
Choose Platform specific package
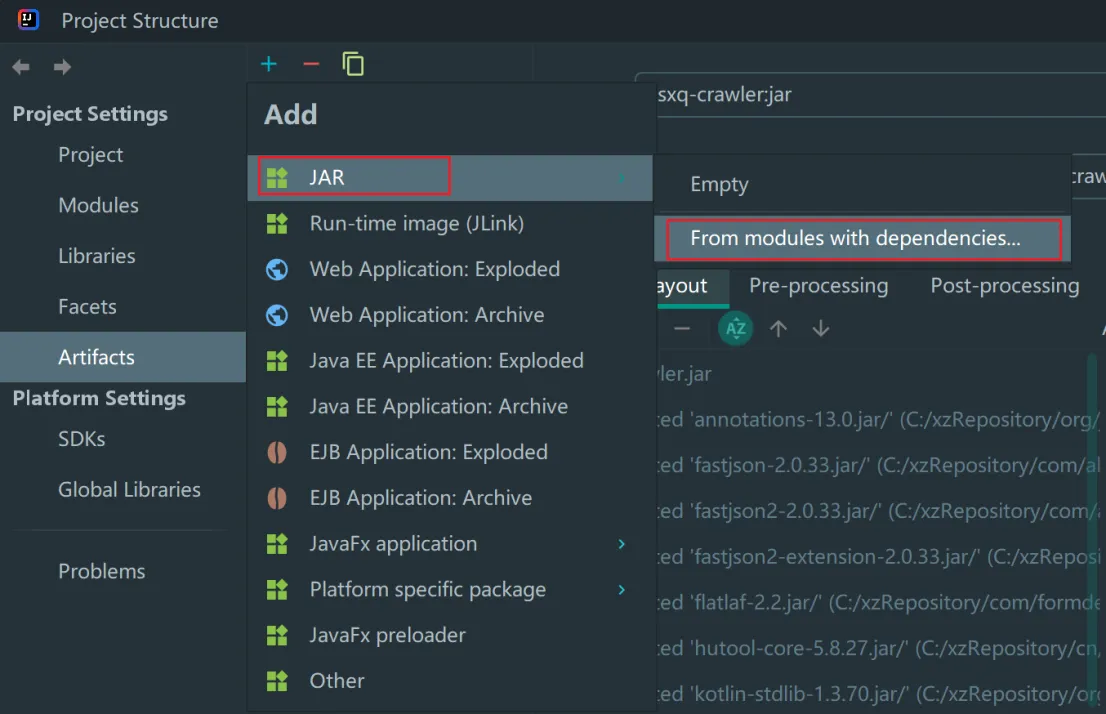[x=450, y=590]
